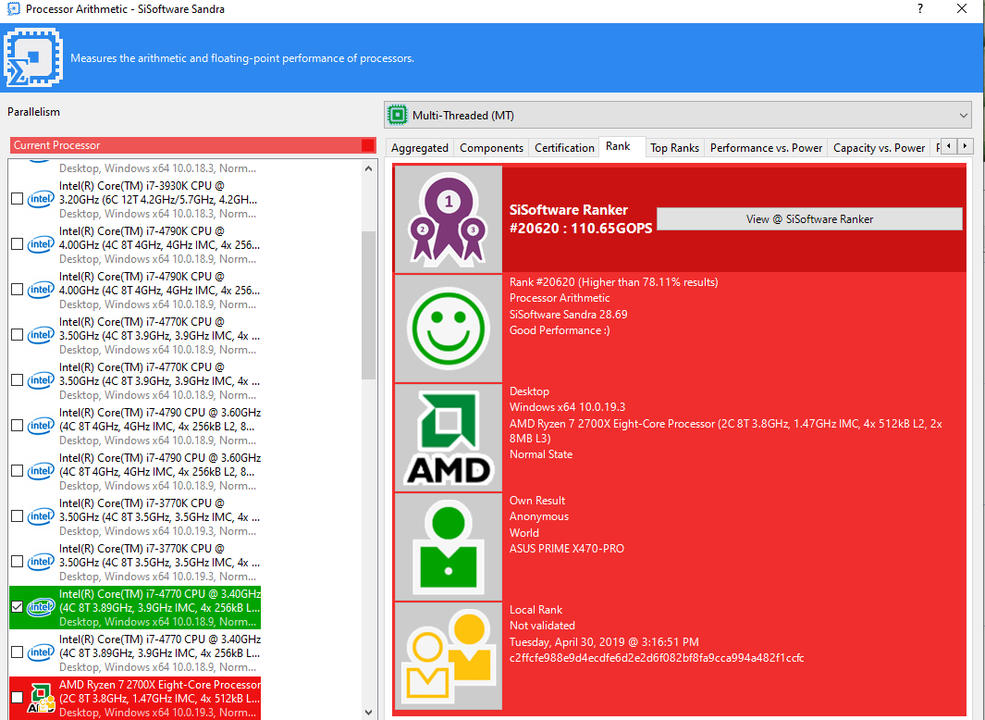Click the 'Own Result' text
985x720 pixels.
pos(537,501)
